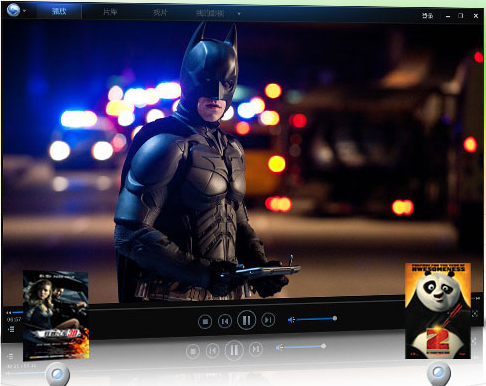Adjust the volume slider handle
This screenshot has width=486, height=386.
click(x=335, y=318)
